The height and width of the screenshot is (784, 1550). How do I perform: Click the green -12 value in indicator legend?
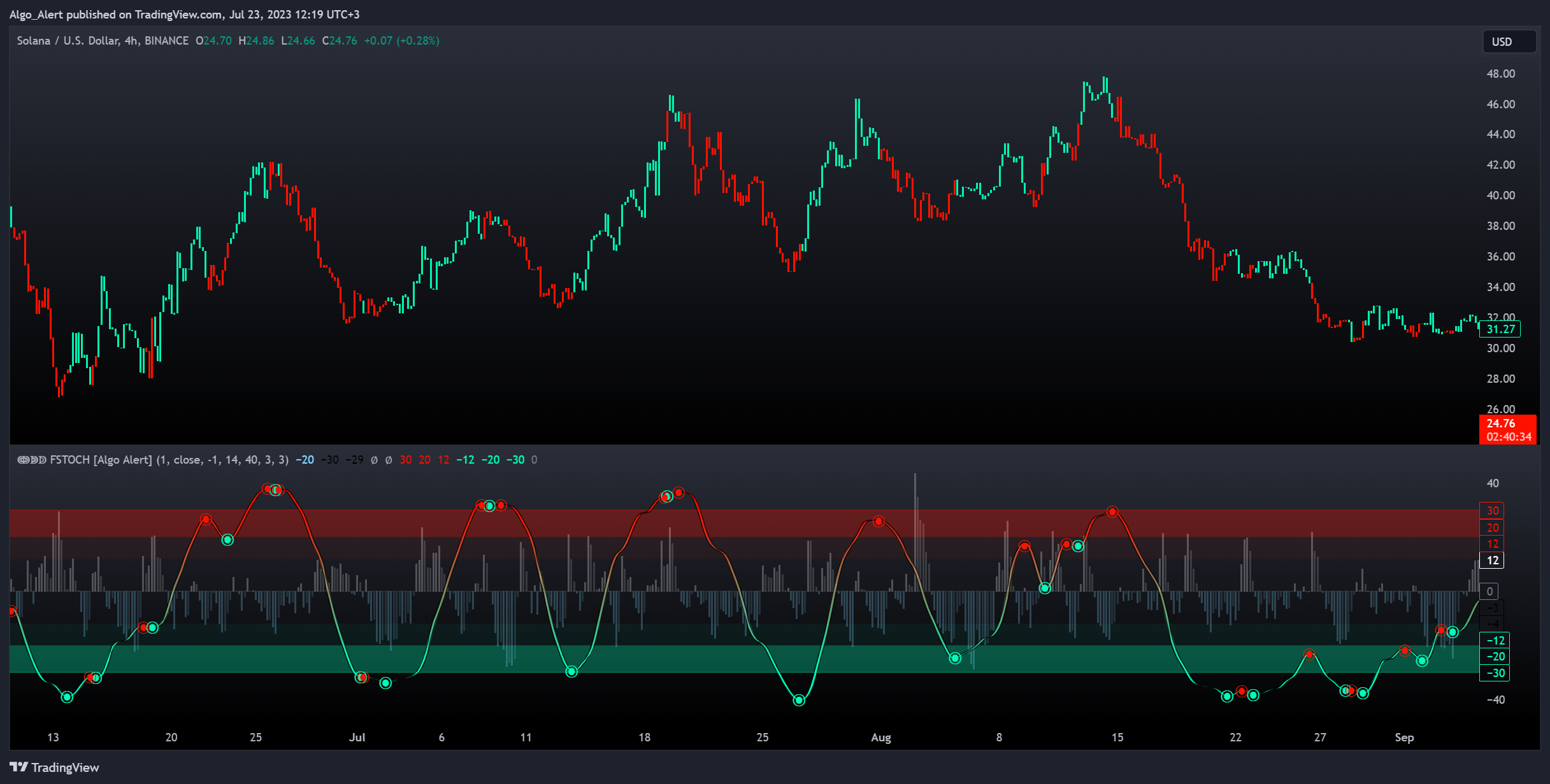pyautogui.click(x=465, y=459)
